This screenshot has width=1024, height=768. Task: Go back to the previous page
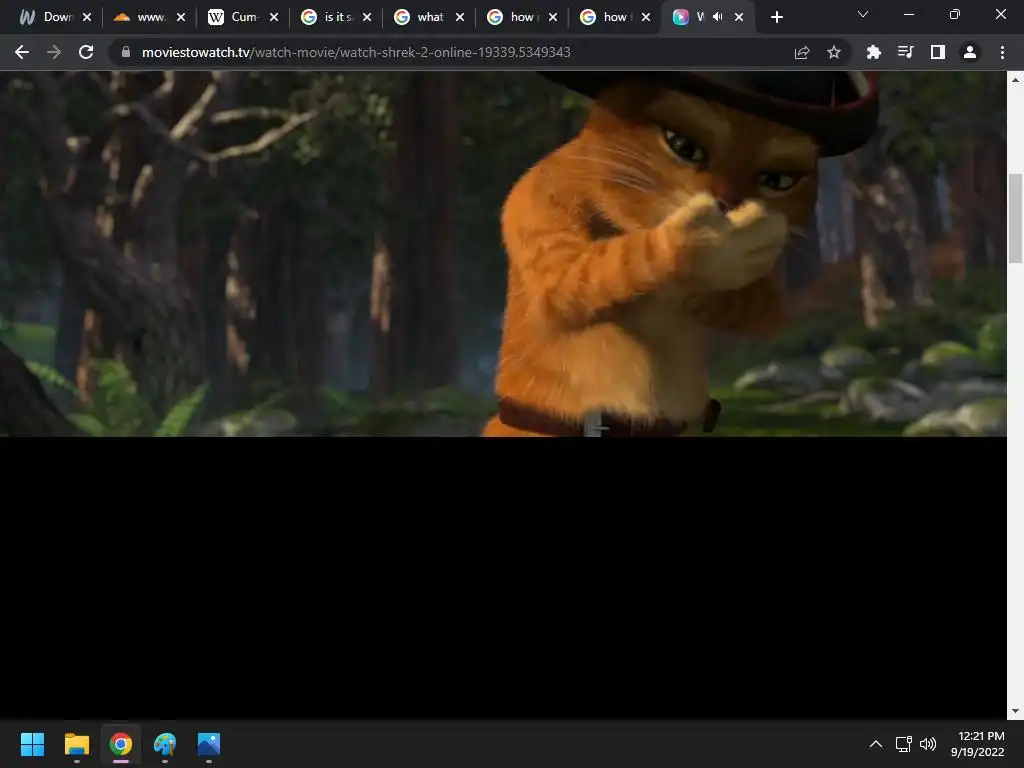[22, 52]
